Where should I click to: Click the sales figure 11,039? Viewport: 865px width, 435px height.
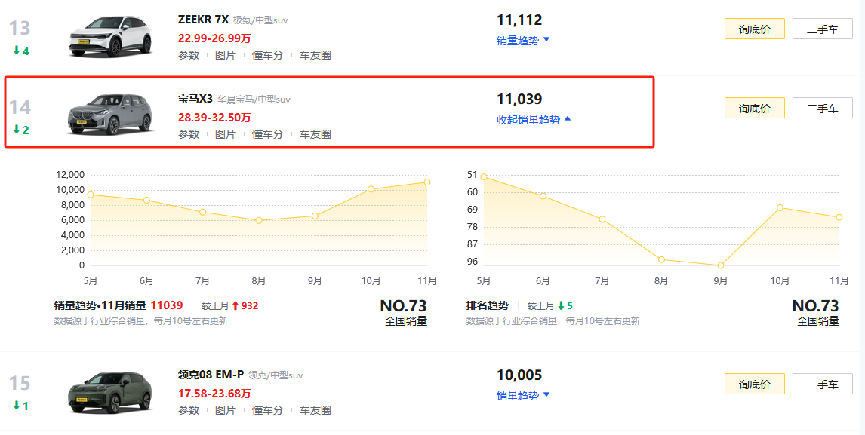(x=519, y=99)
